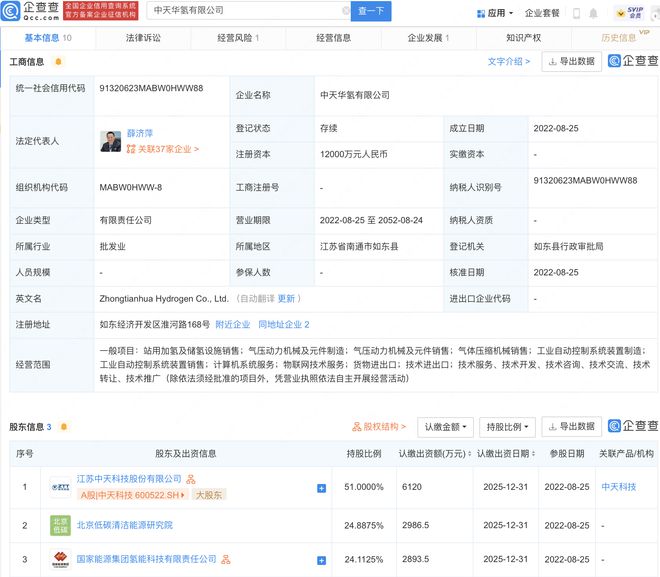This screenshot has height=577, width=660.
Task: Switch to 历史信息 VIP tab
Action: coord(618,38)
